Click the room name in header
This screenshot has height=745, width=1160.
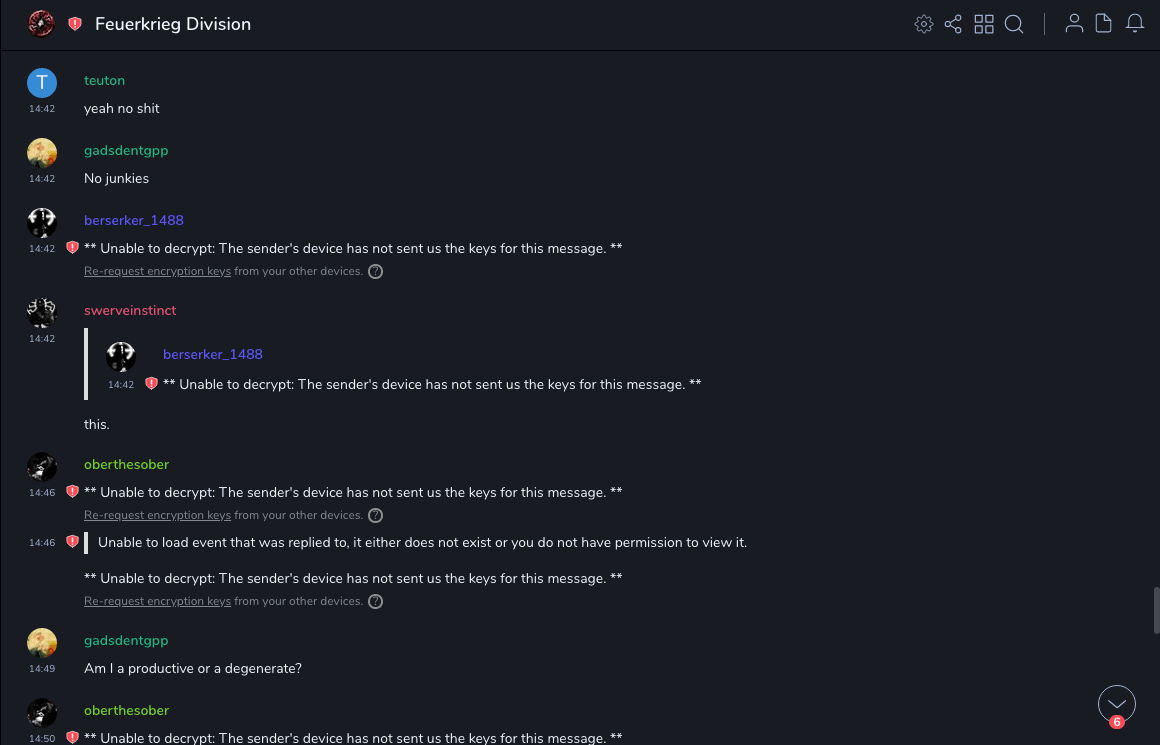[x=173, y=24]
